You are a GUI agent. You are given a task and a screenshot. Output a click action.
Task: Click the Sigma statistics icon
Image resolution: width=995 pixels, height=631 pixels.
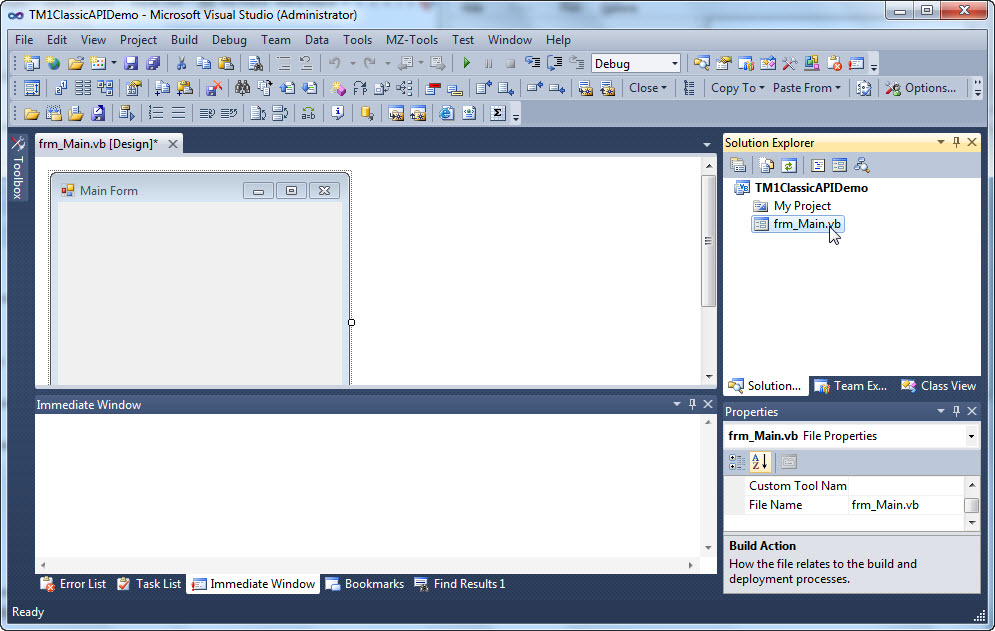pos(498,113)
